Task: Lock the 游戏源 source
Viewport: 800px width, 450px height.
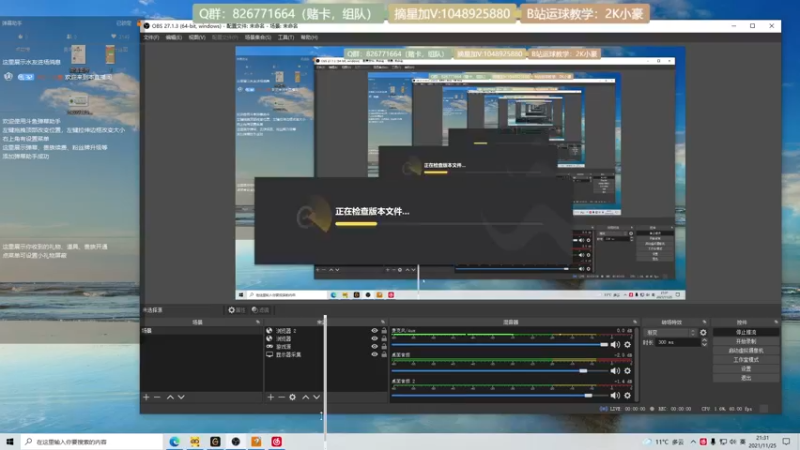Action: [384, 346]
